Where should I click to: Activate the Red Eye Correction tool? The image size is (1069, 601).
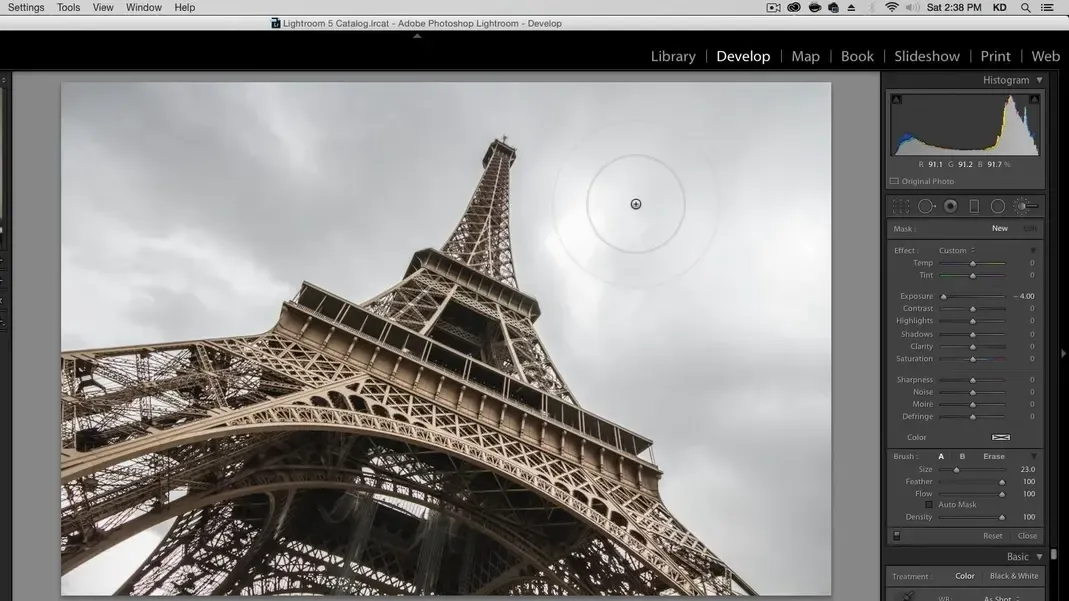click(x=950, y=206)
